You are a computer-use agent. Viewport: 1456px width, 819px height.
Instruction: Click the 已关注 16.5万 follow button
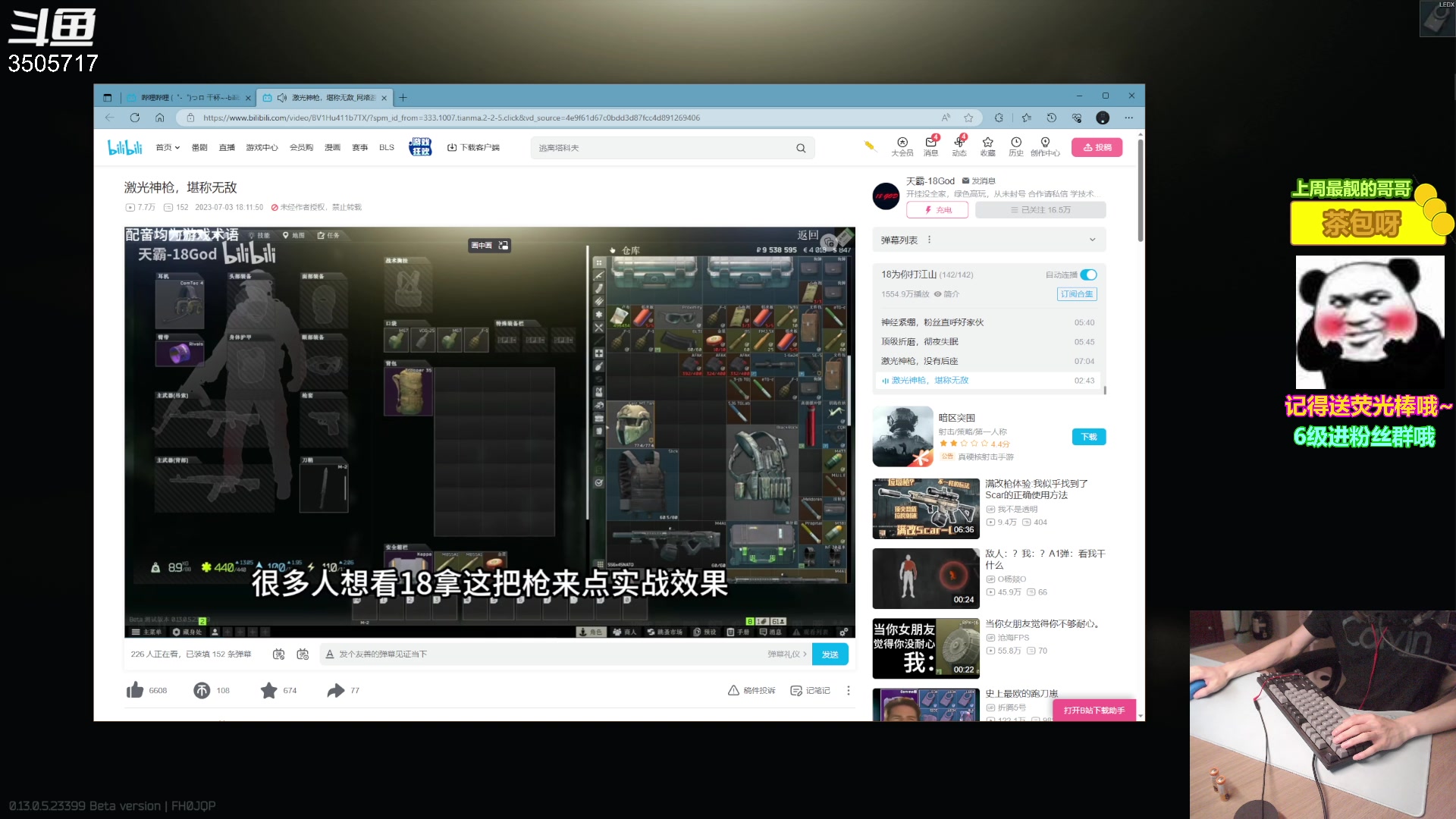1040,210
